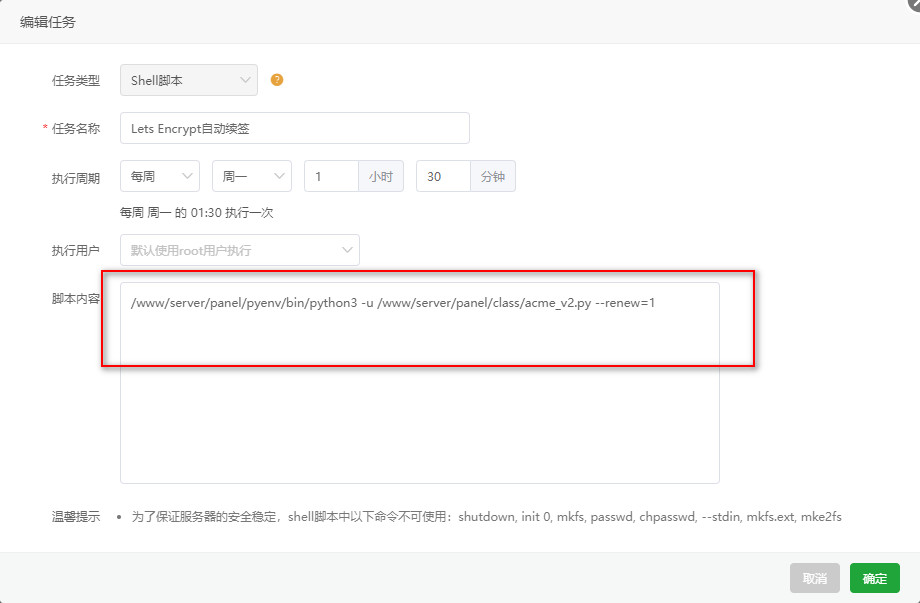Screen dimensions: 920x603
Task: Focus the minute input showing 30
Action: coord(443,176)
